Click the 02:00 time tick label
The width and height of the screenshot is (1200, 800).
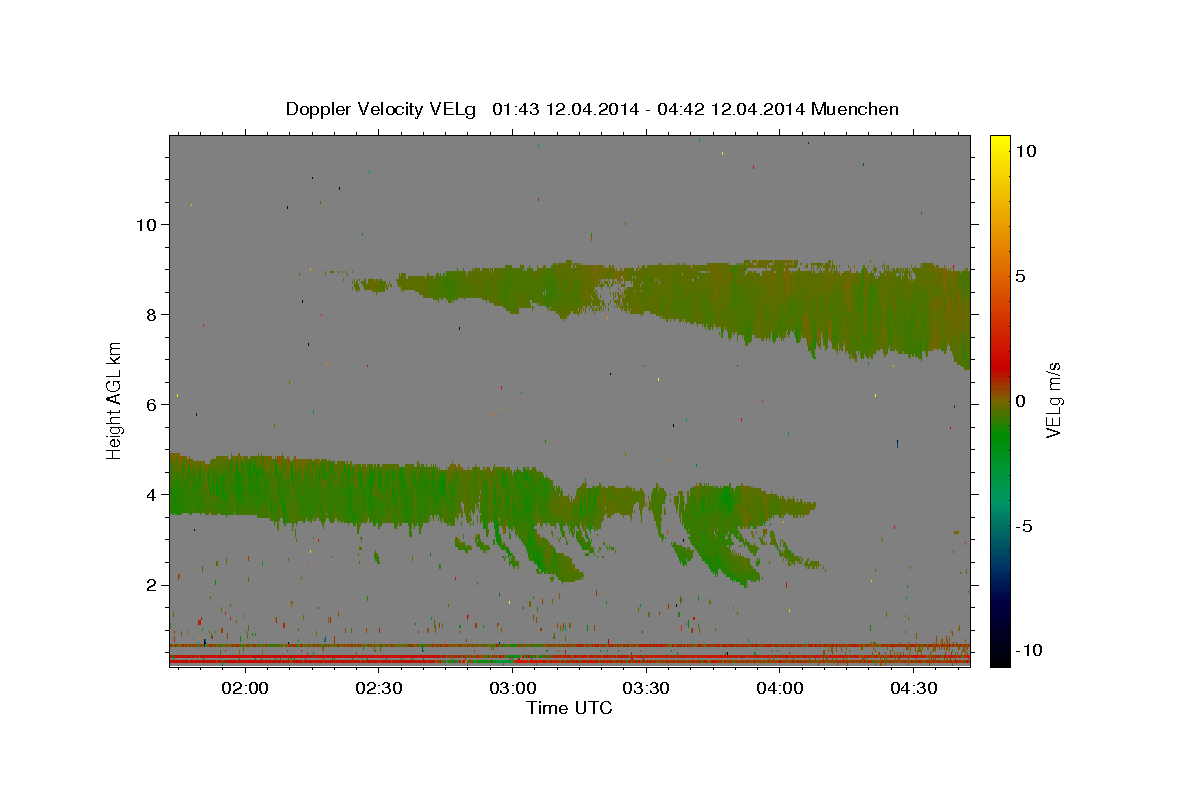point(244,689)
